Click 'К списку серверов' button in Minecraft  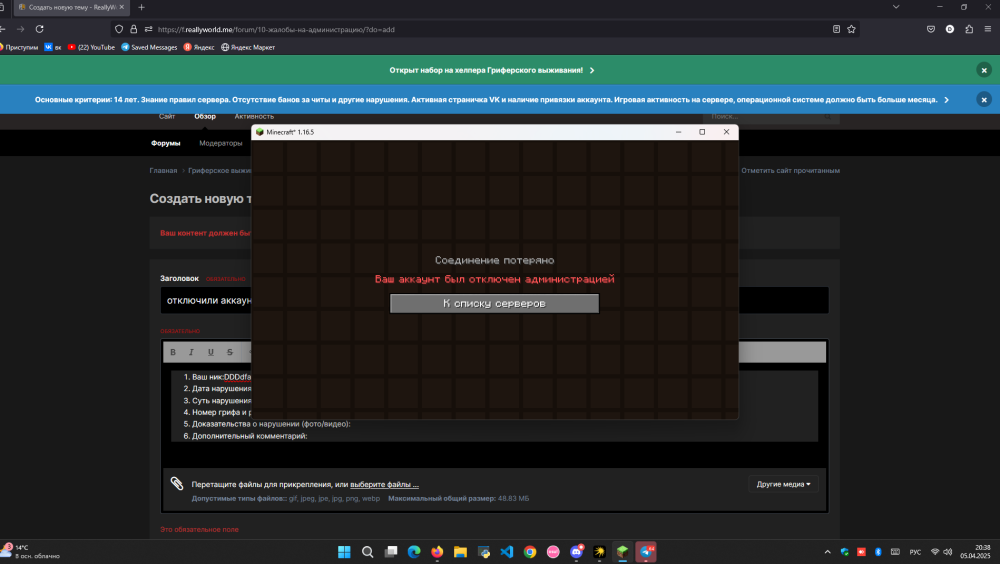pos(494,304)
